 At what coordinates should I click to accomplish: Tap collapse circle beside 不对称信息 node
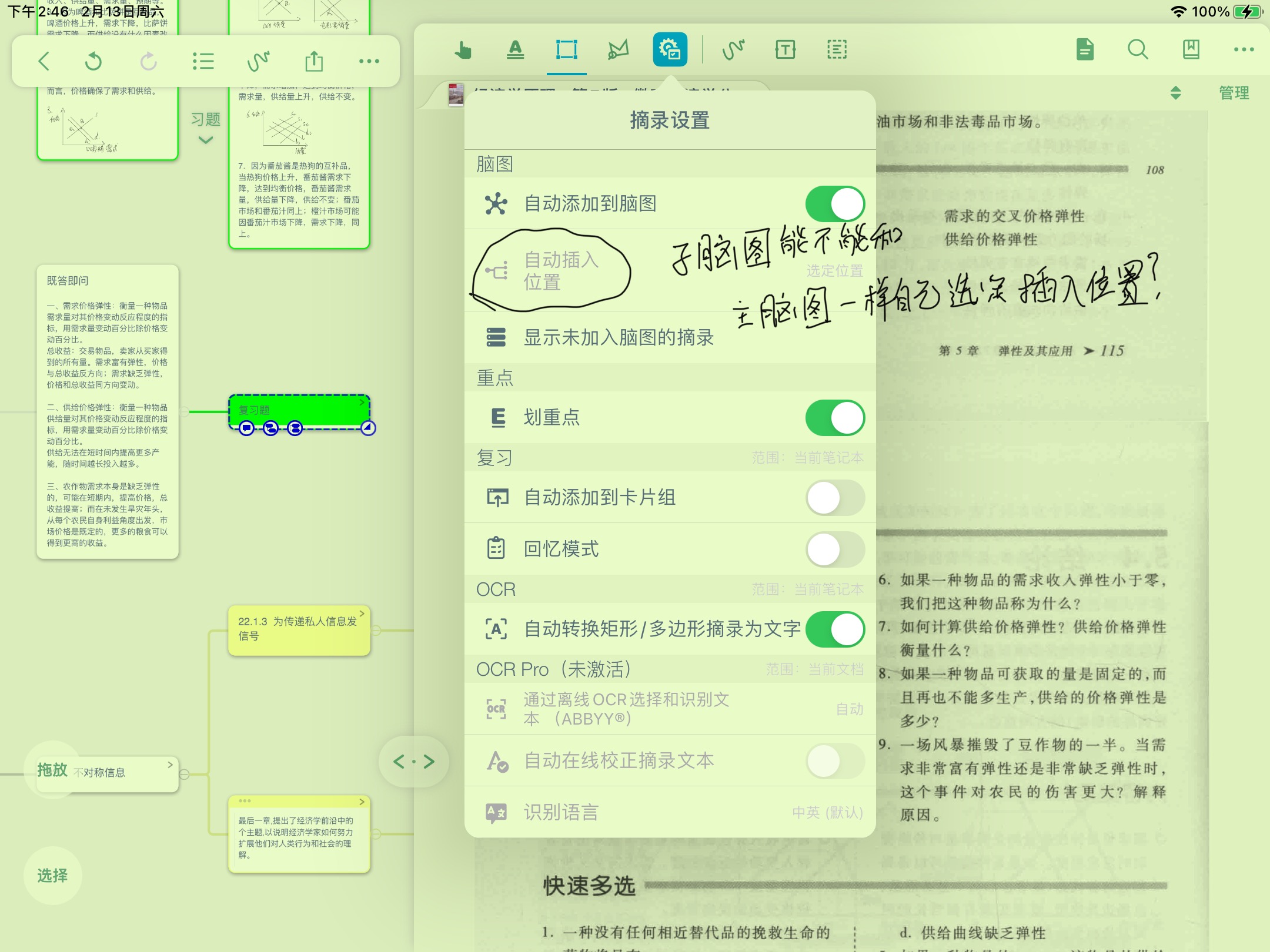pos(184,774)
